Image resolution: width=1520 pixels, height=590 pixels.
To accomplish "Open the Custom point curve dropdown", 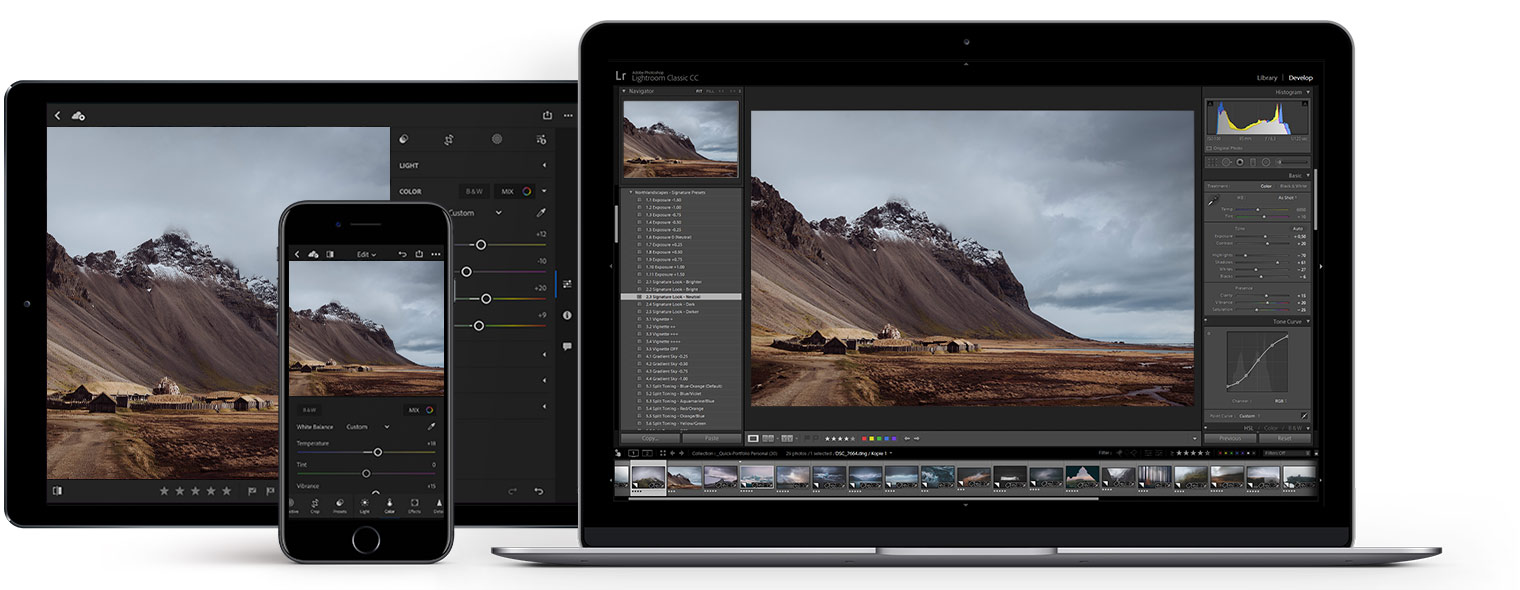I will pyautogui.click(x=1248, y=416).
